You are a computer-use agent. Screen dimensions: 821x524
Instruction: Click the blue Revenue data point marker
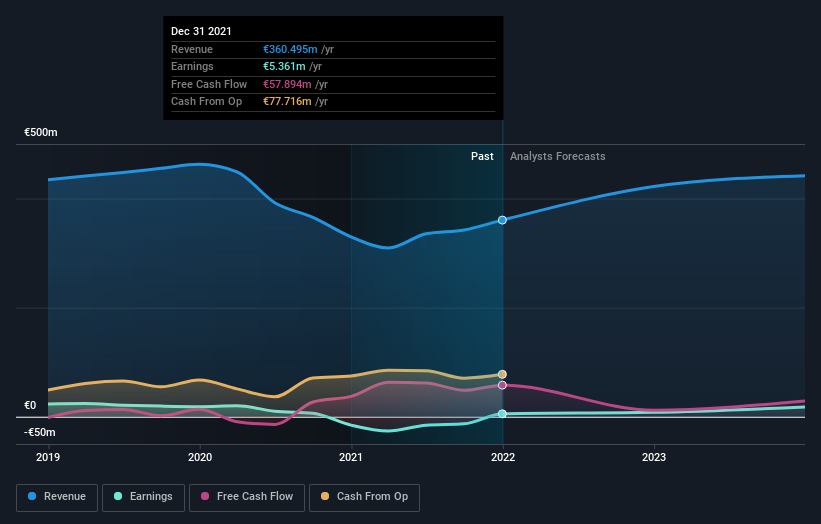click(502, 220)
